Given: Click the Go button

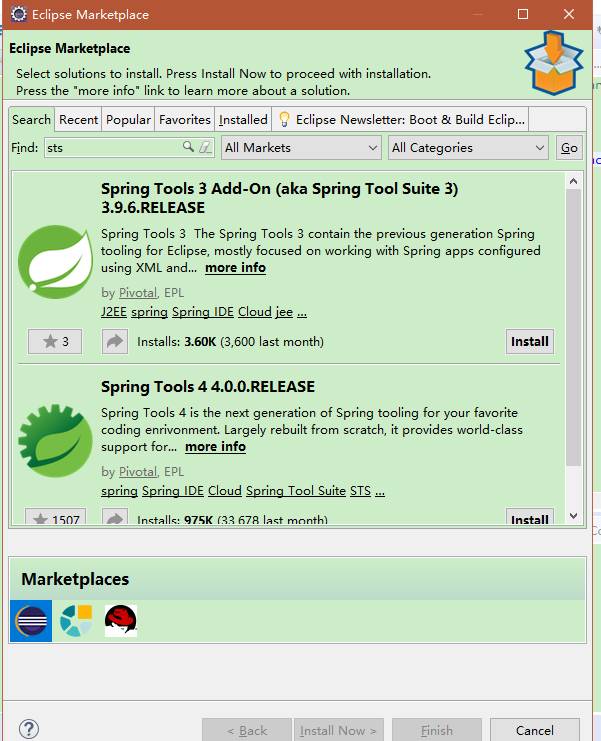Looking at the screenshot, I should click(x=569, y=147).
